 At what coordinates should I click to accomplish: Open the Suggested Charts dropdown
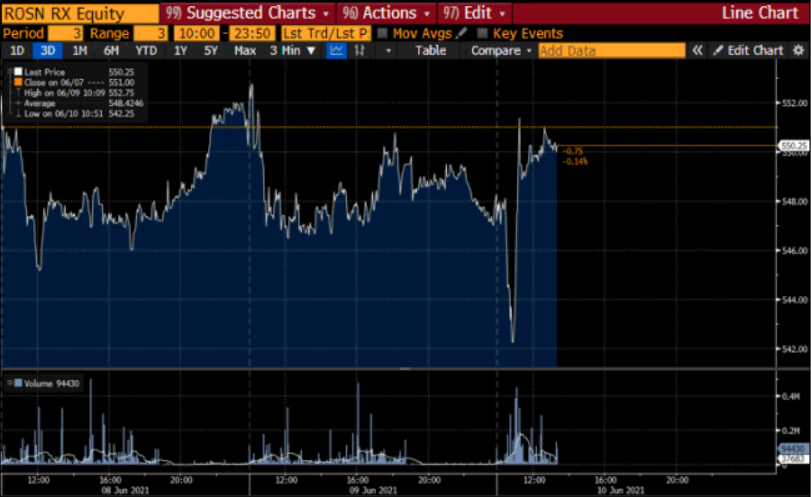[244, 13]
